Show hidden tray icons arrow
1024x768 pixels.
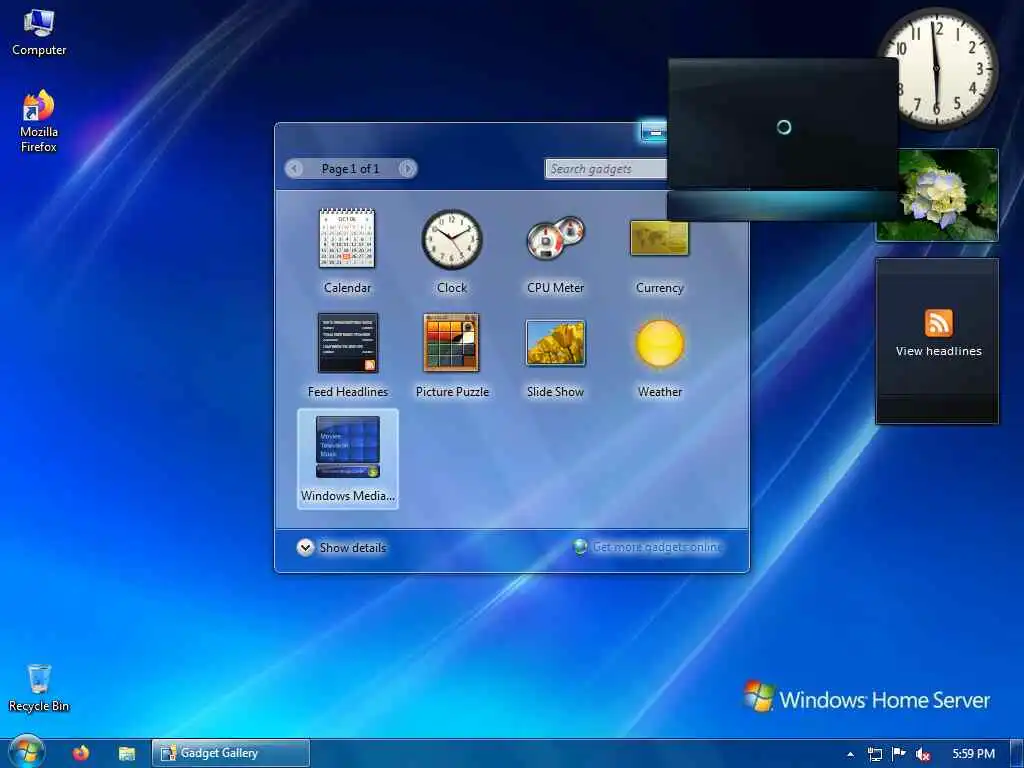coord(850,754)
